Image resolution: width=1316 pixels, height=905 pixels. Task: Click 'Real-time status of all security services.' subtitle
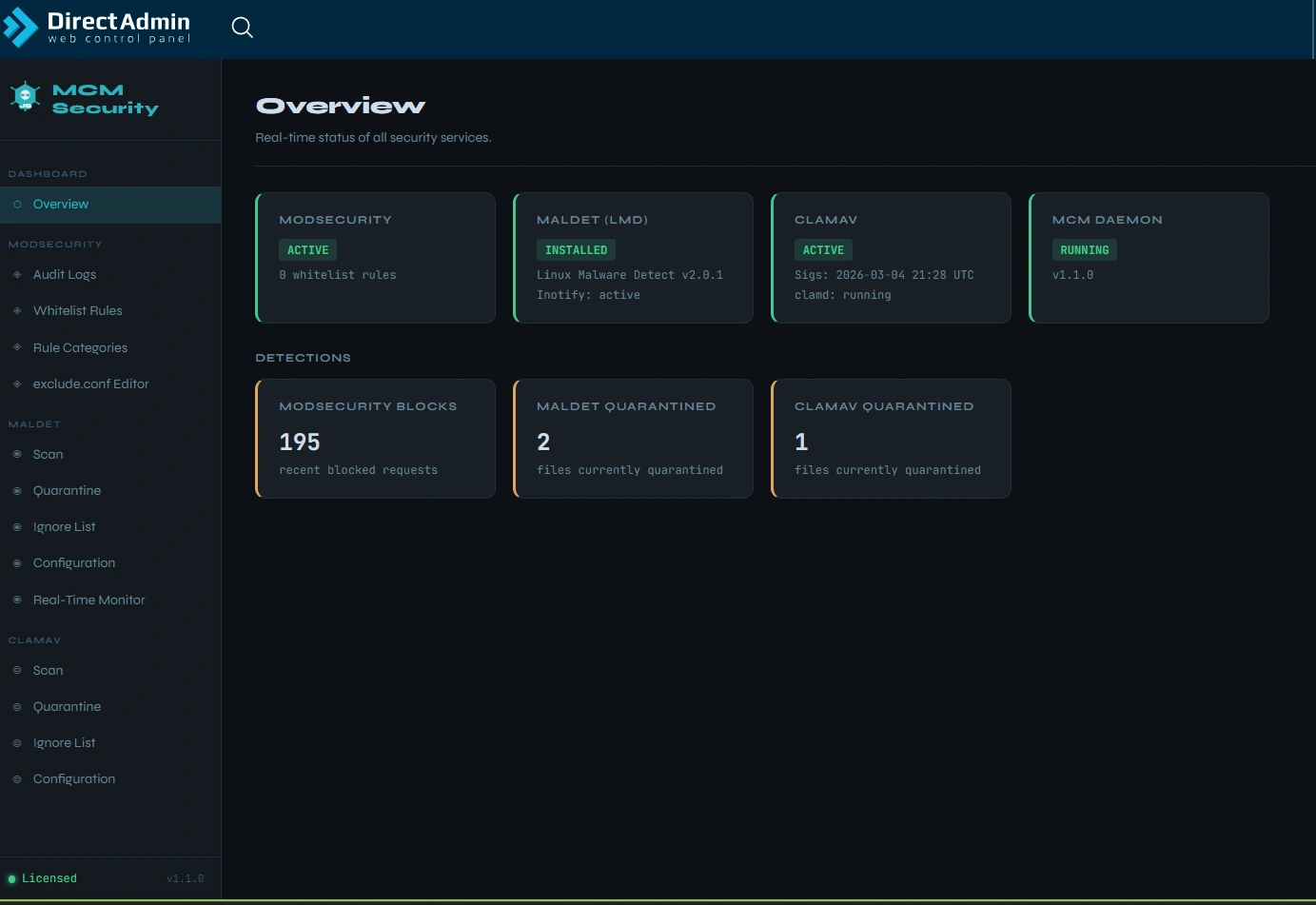(x=374, y=138)
